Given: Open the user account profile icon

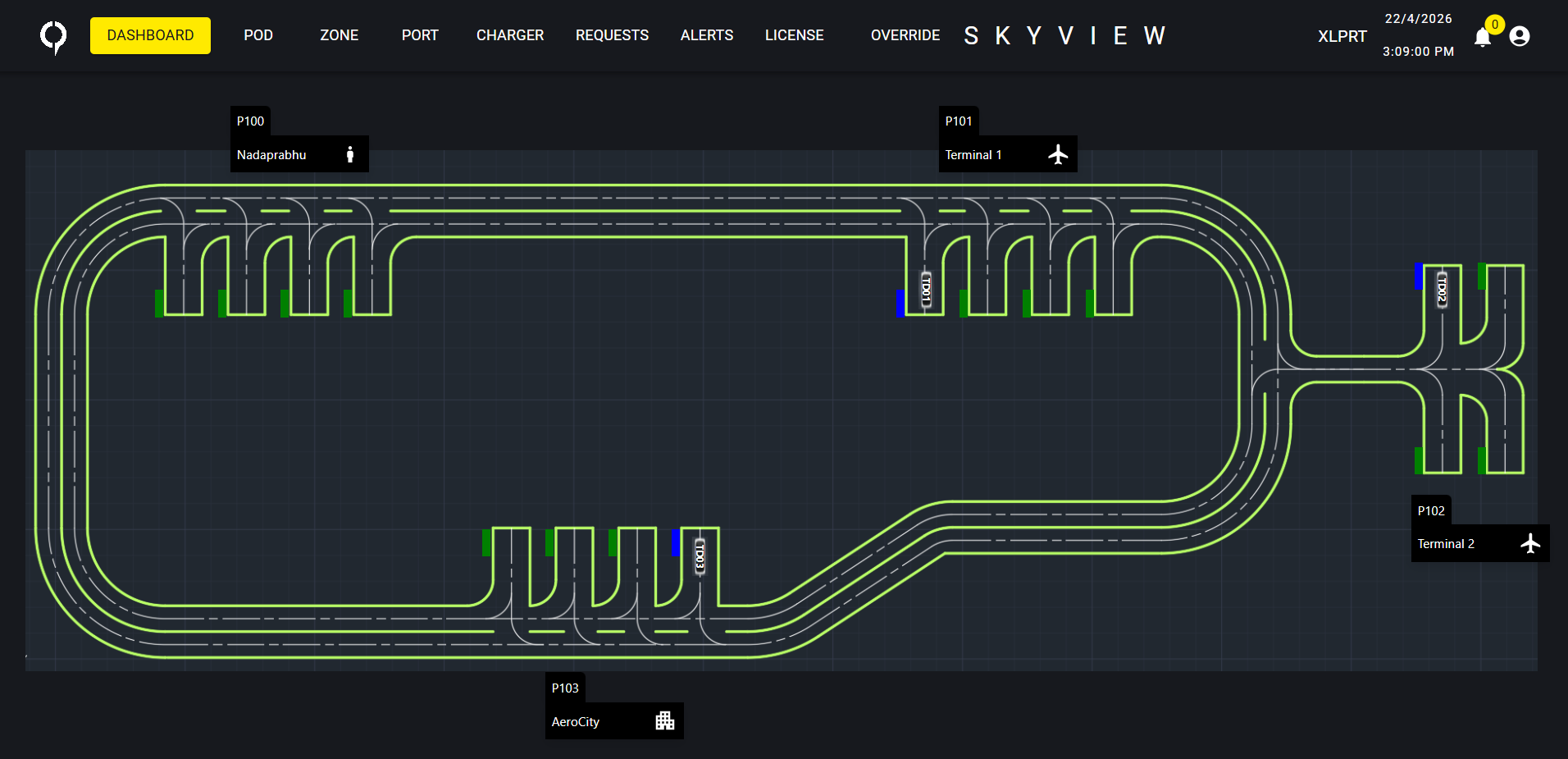Looking at the screenshot, I should point(1519,36).
